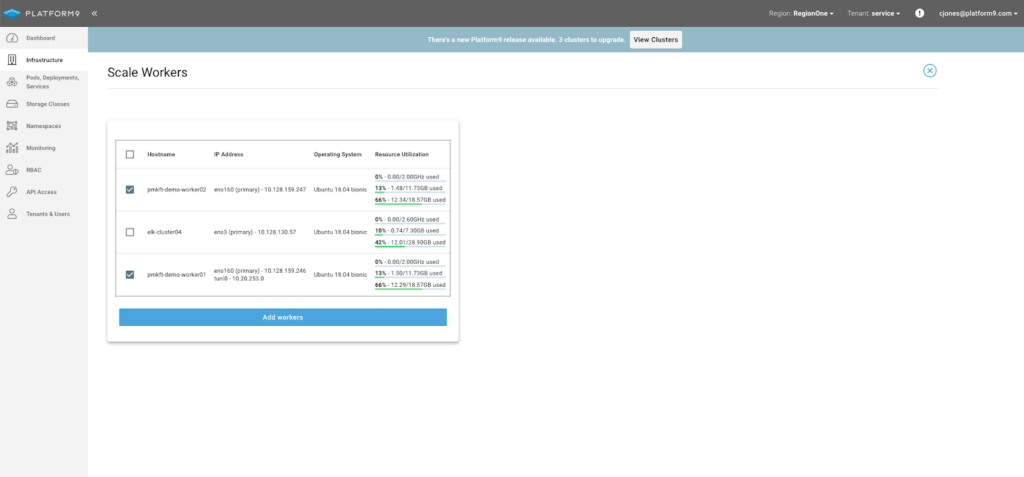Check the elk-cluster04 checkbox
1024x477 pixels.
click(x=130, y=232)
